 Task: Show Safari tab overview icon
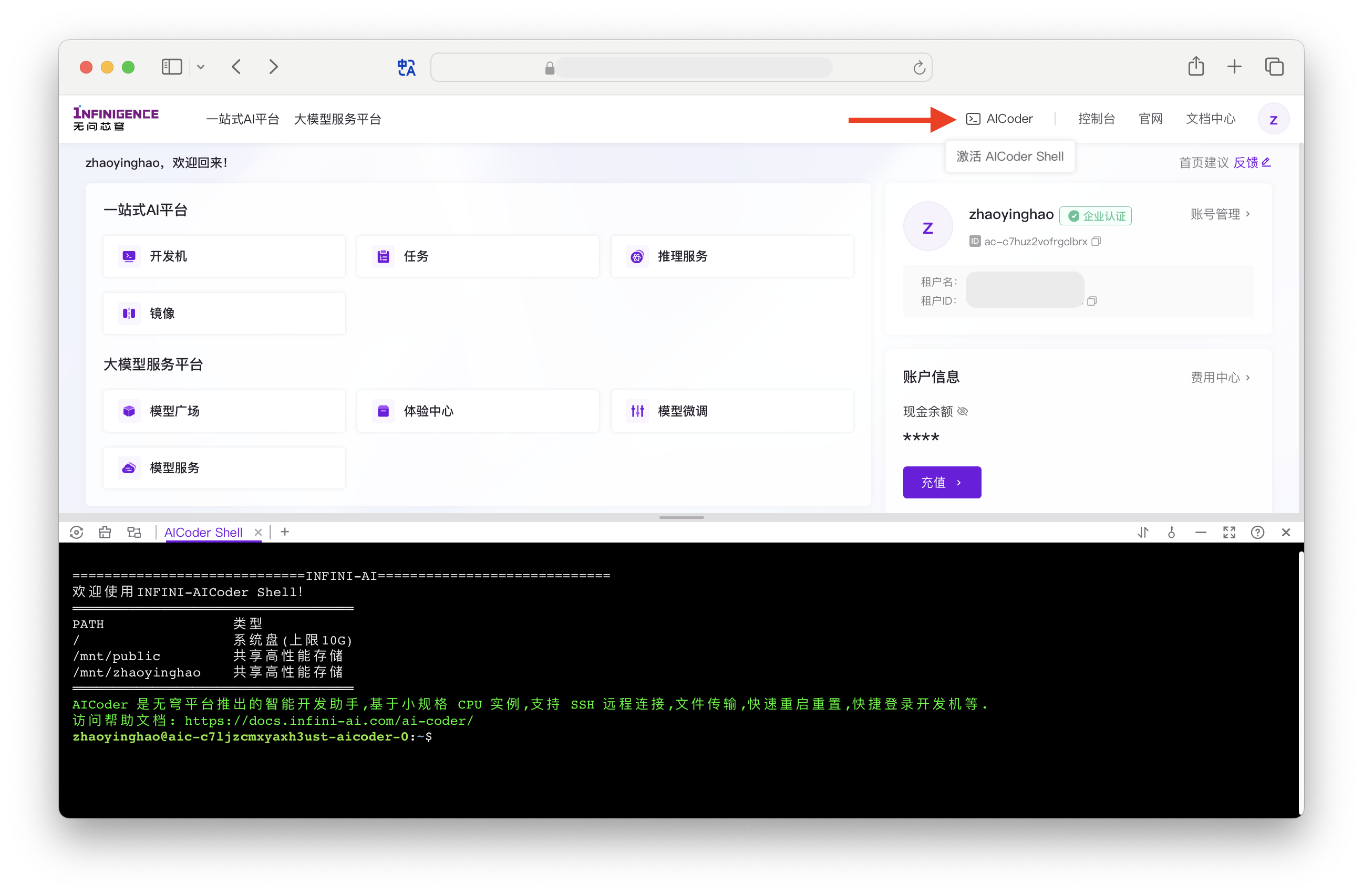coord(1274,67)
